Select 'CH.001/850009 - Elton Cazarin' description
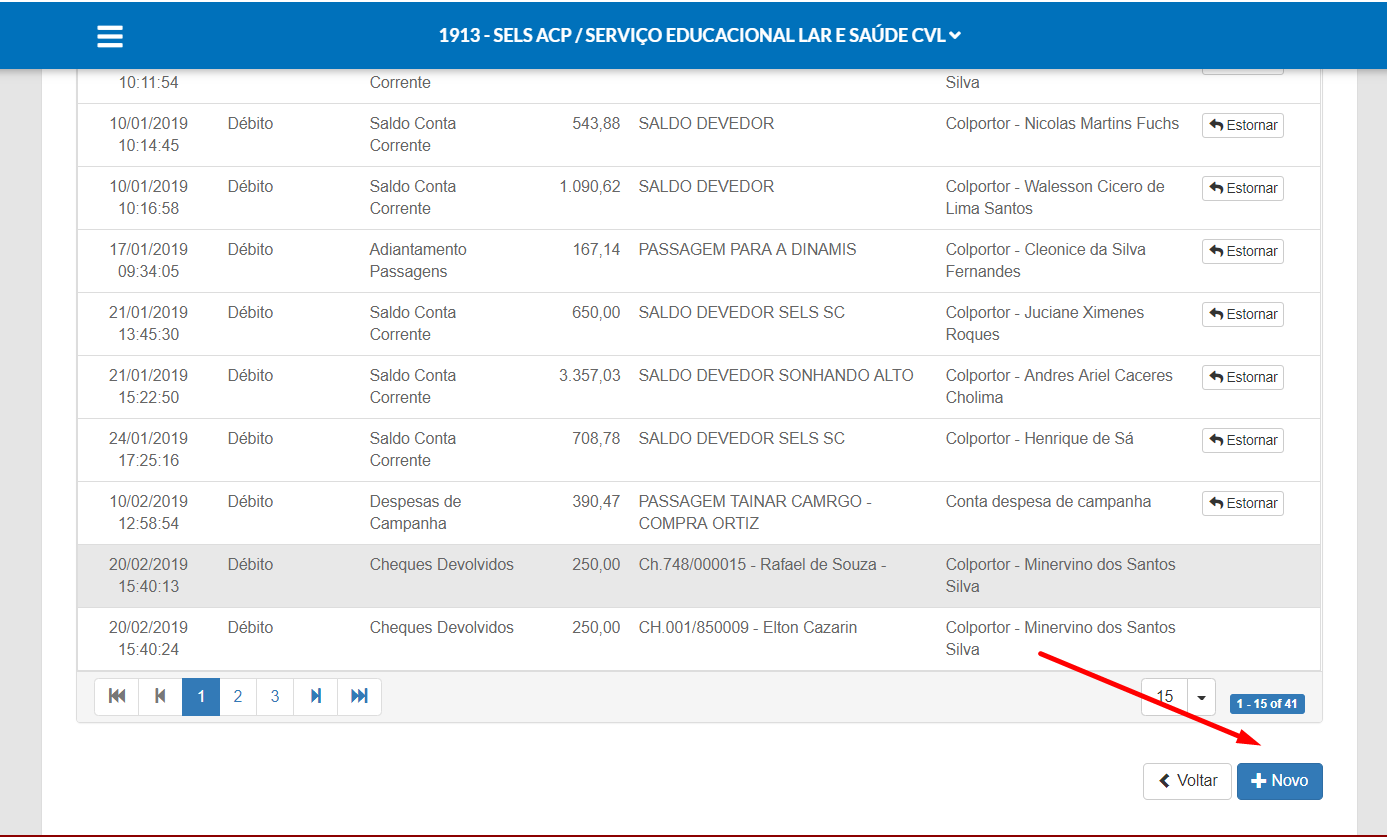The height and width of the screenshot is (837, 1387). [x=747, y=628]
